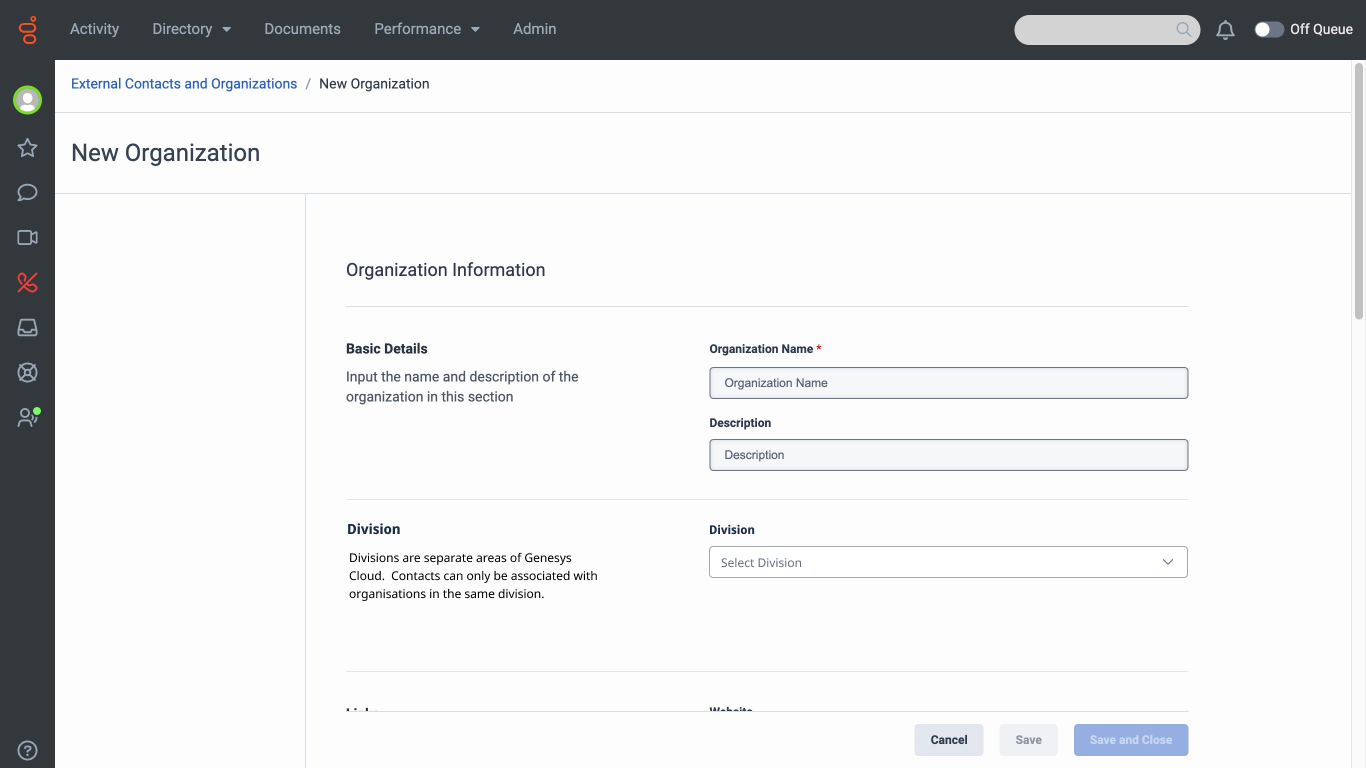
Task: Click the Genesys logo icon
Action: click(27, 30)
